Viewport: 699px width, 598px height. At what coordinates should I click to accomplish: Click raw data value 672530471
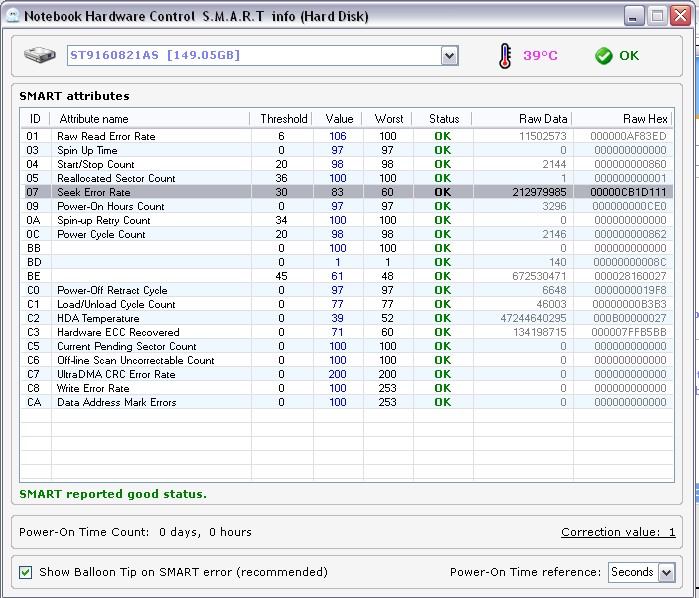[x=539, y=276]
